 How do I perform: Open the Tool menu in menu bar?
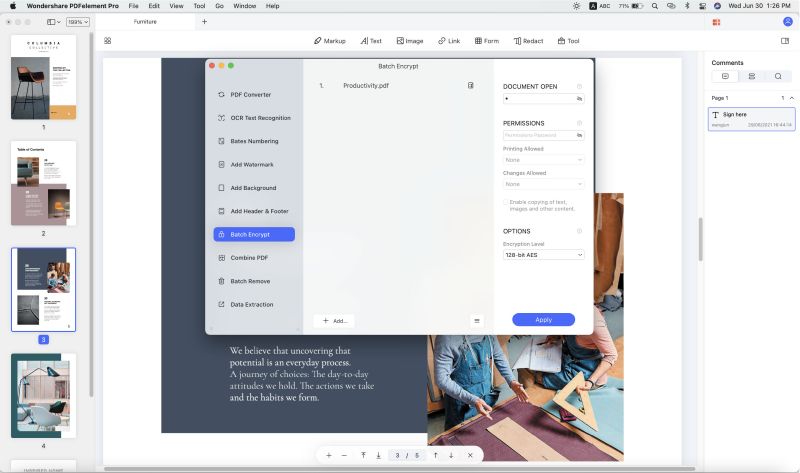pos(199,6)
